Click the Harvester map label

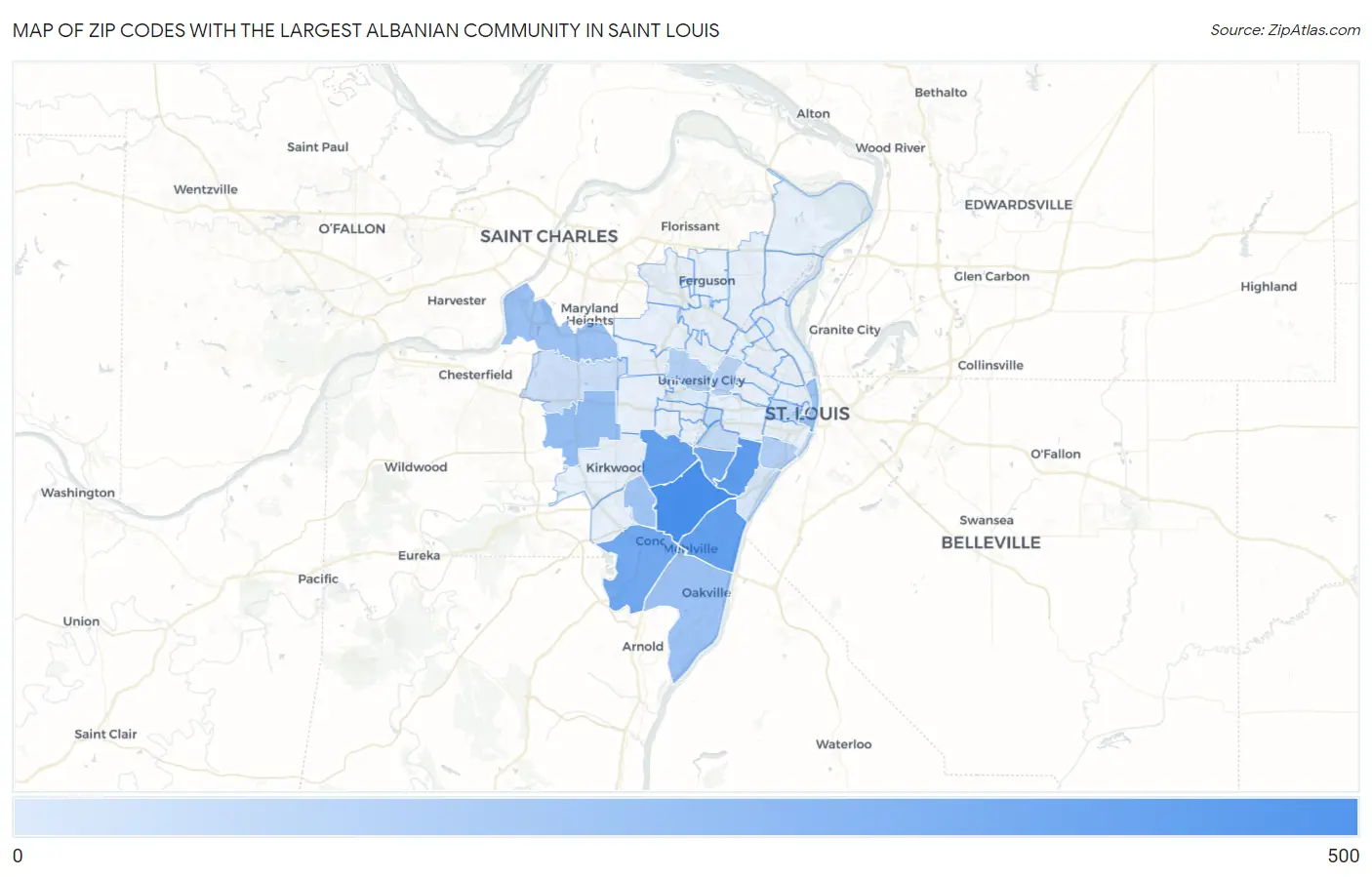(456, 300)
